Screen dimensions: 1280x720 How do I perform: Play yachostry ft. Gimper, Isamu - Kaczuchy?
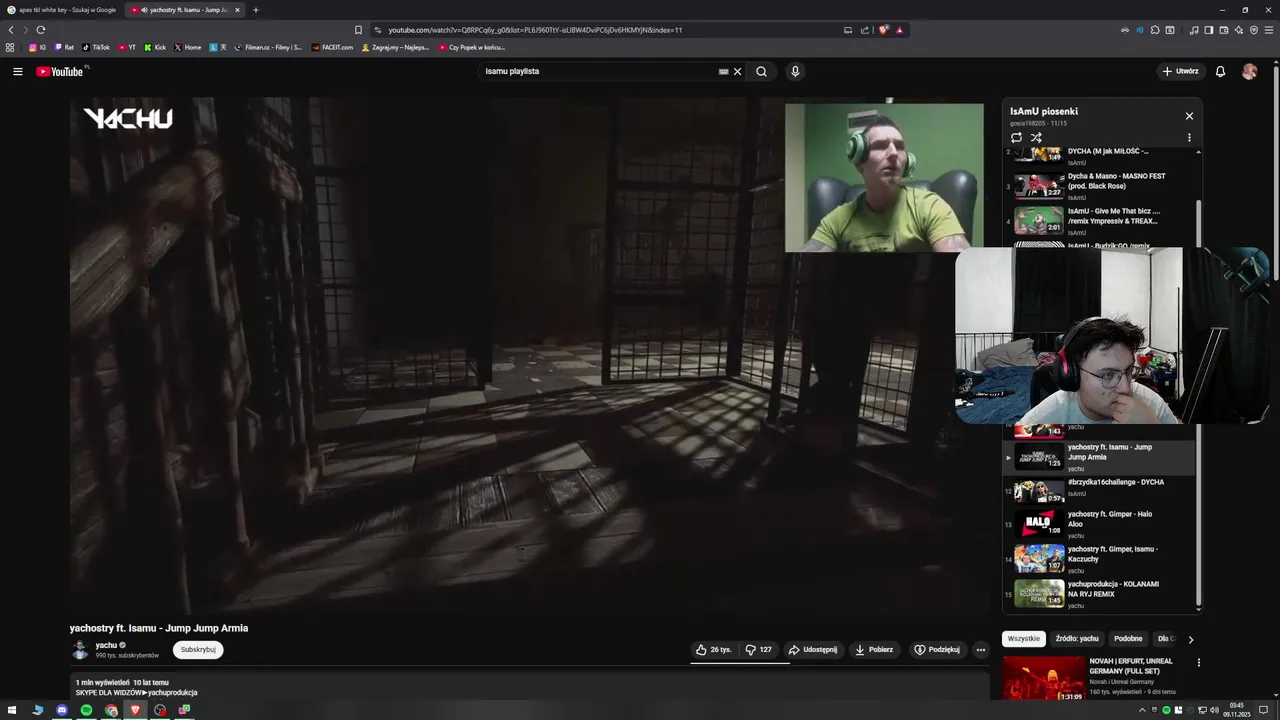click(1100, 559)
